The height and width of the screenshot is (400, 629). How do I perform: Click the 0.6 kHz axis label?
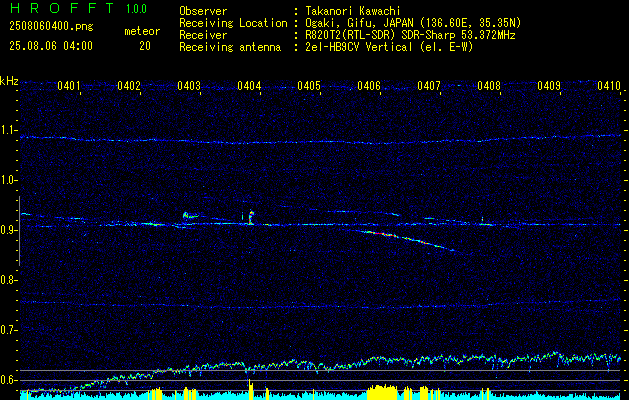[8, 380]
